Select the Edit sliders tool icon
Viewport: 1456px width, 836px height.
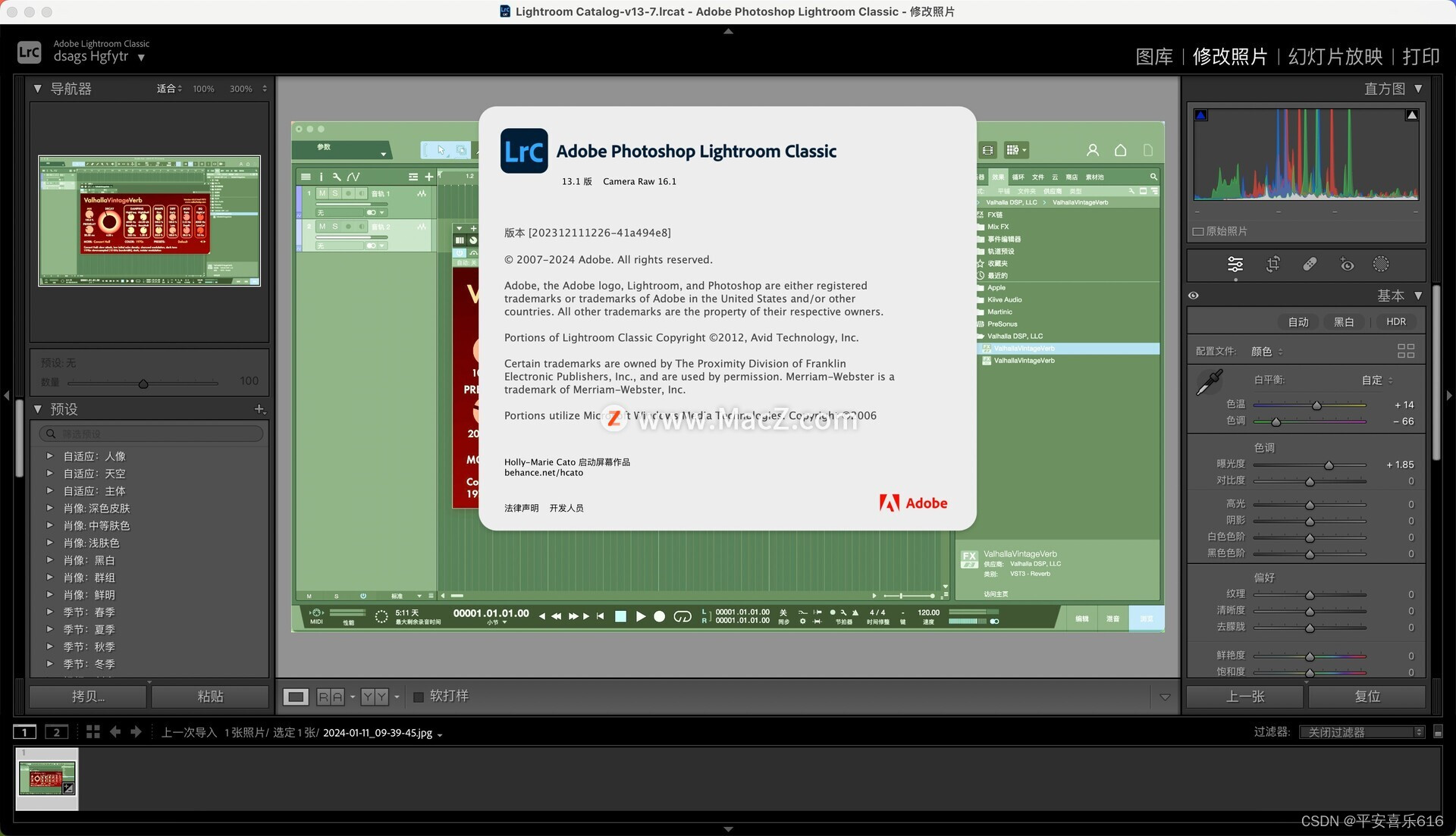(1235, 264)
